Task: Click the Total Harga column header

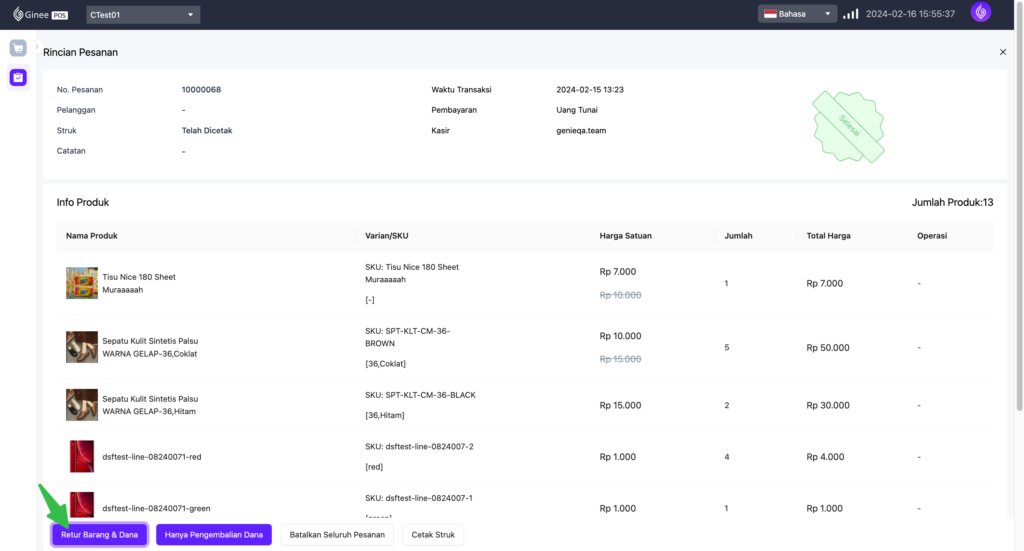Action: click(828, 236)
